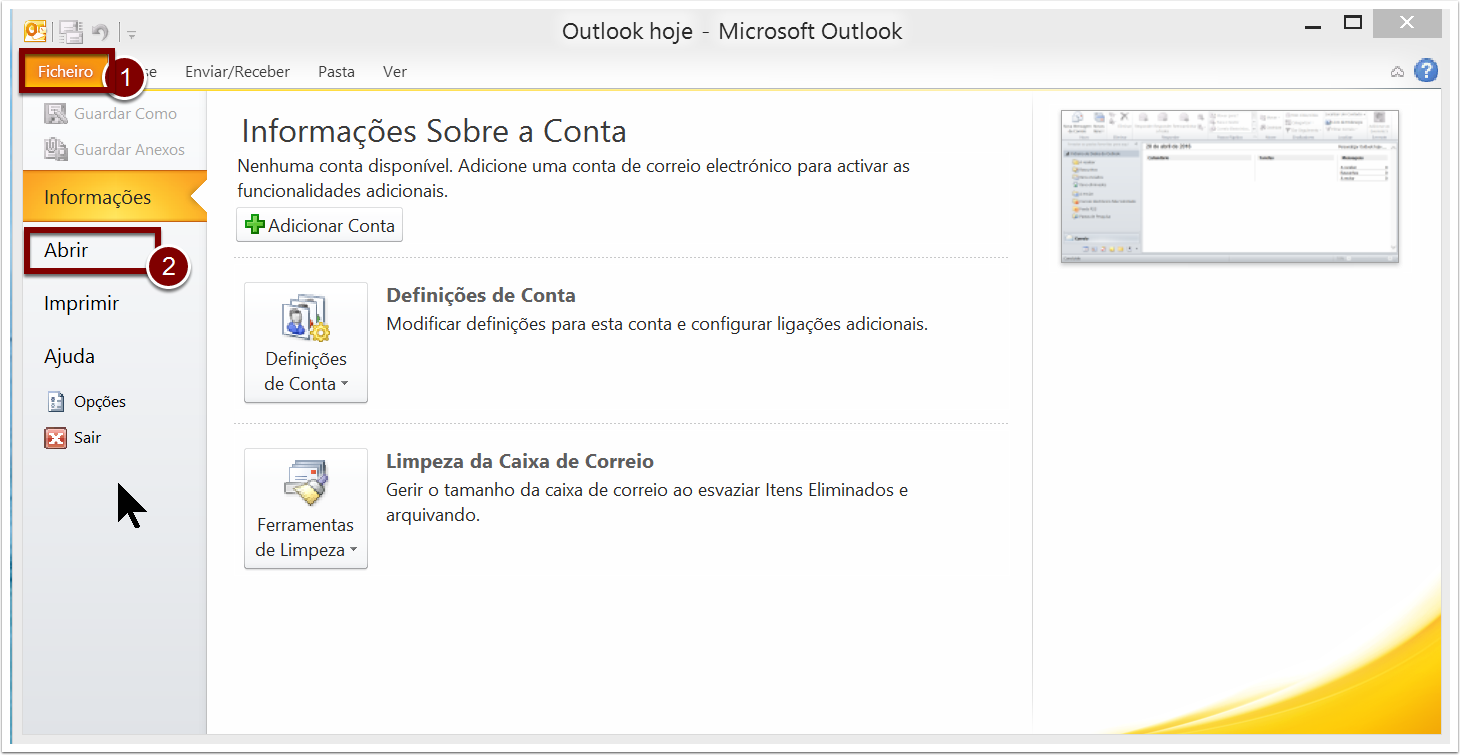
Task: Maximize the Outlook window
Action: [x=1353, y=23]
